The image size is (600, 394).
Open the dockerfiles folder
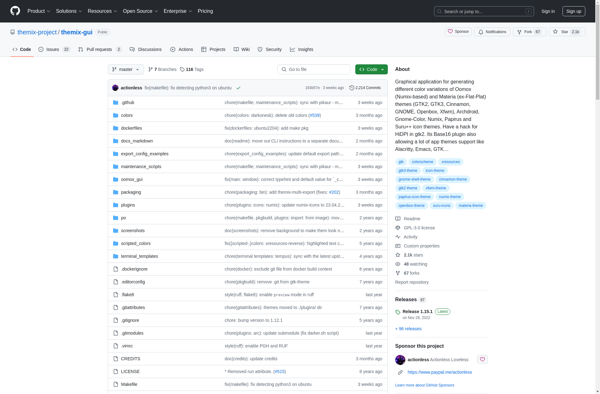click(131, 128)
